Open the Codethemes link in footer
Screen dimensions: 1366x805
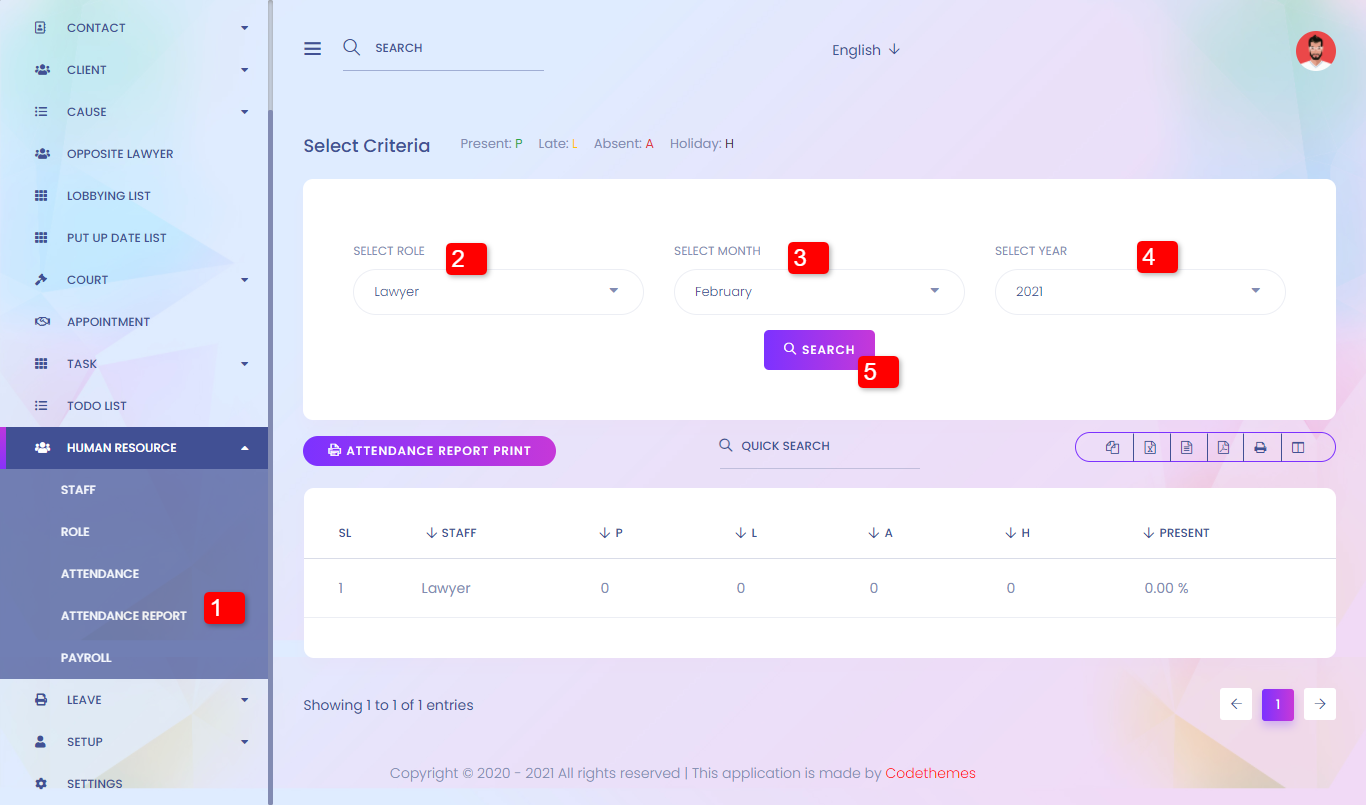tap(930, 773)
